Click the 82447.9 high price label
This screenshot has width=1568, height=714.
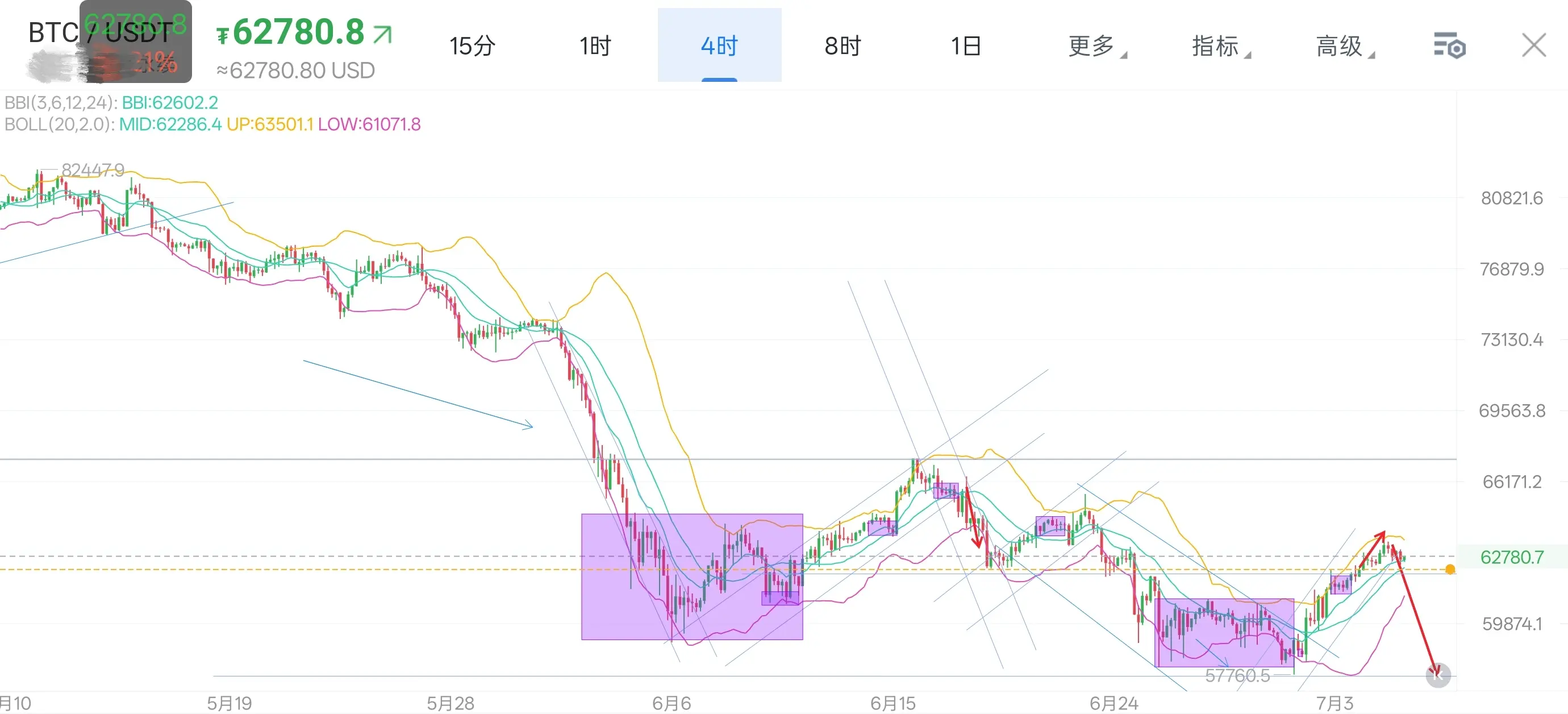pyautogui.click(x=93, y=169)
